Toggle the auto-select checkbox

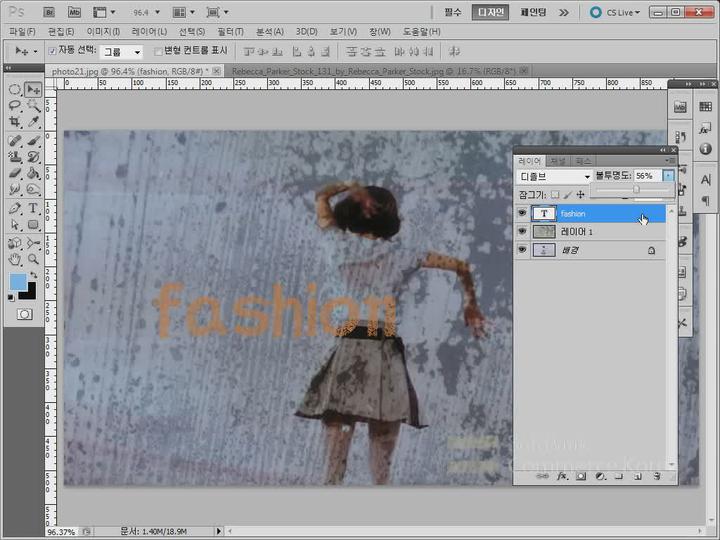pos(52,51)
